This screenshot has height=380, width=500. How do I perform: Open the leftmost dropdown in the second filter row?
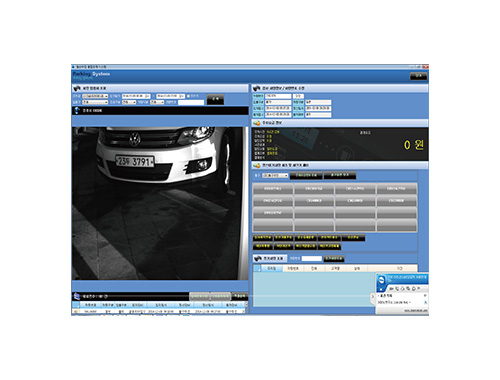[95, 102]
